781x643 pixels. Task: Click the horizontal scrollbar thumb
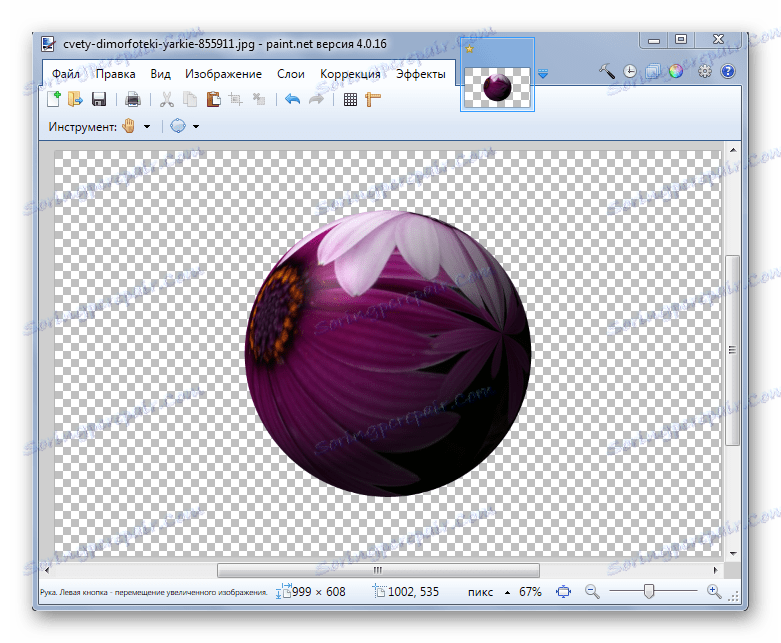(x=378, y=570)
